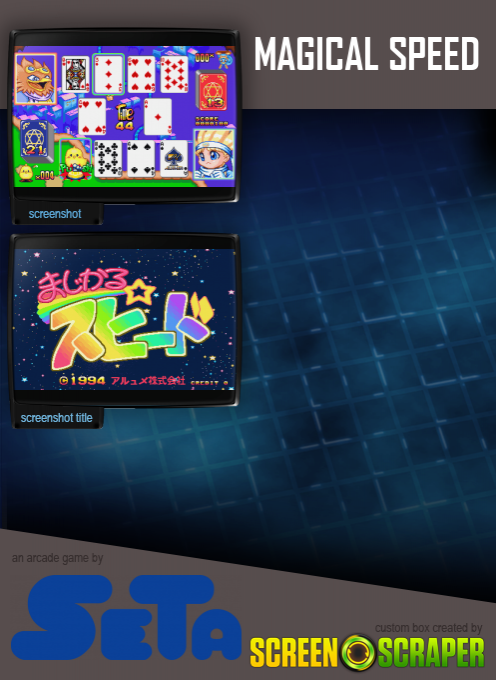Select the ace of spades card
The height and width of the screenshot is (680, 496).
tap(174, 159)
